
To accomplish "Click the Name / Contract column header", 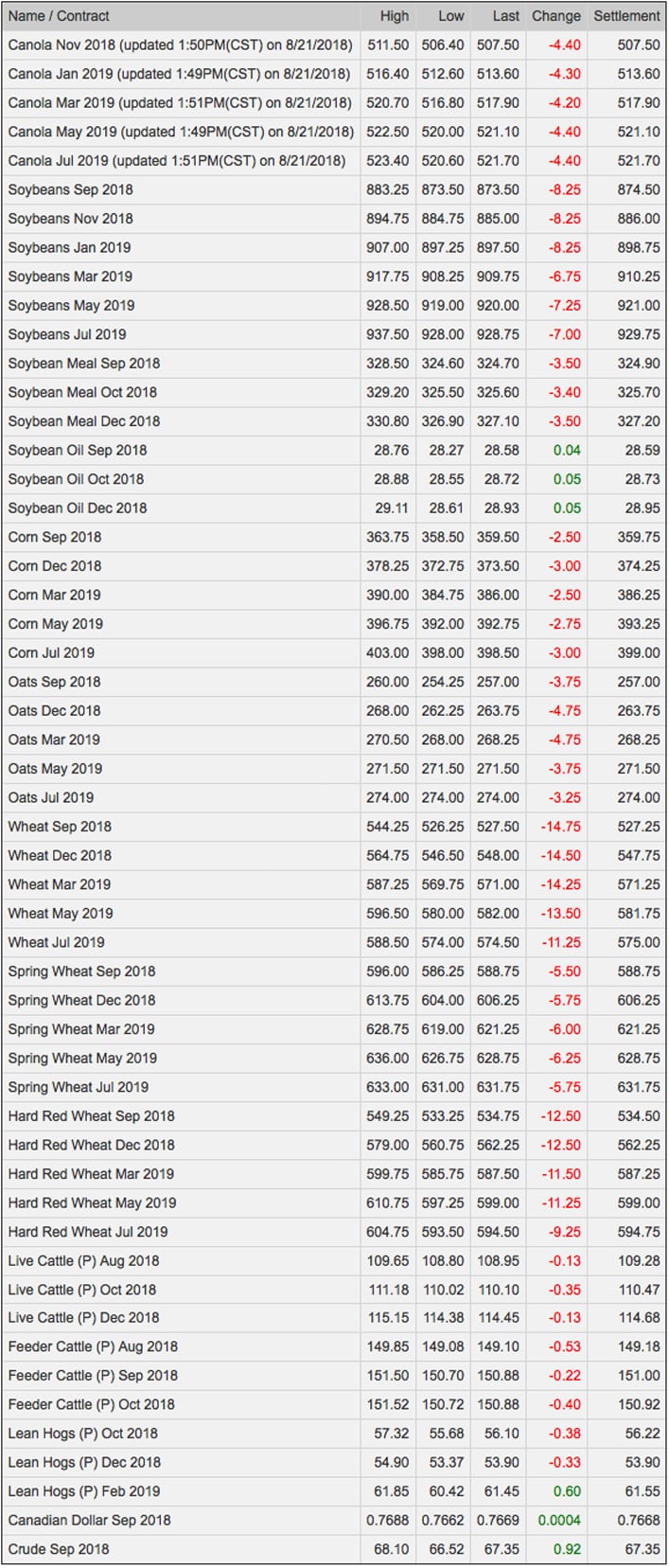I will pyautogui.click(x=58, y=16).
